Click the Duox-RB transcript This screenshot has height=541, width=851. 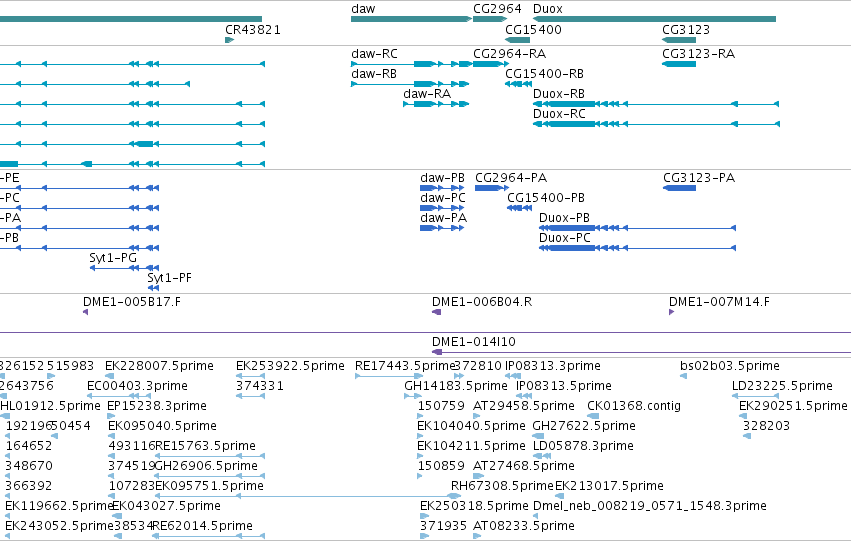(x=656, y=104)
